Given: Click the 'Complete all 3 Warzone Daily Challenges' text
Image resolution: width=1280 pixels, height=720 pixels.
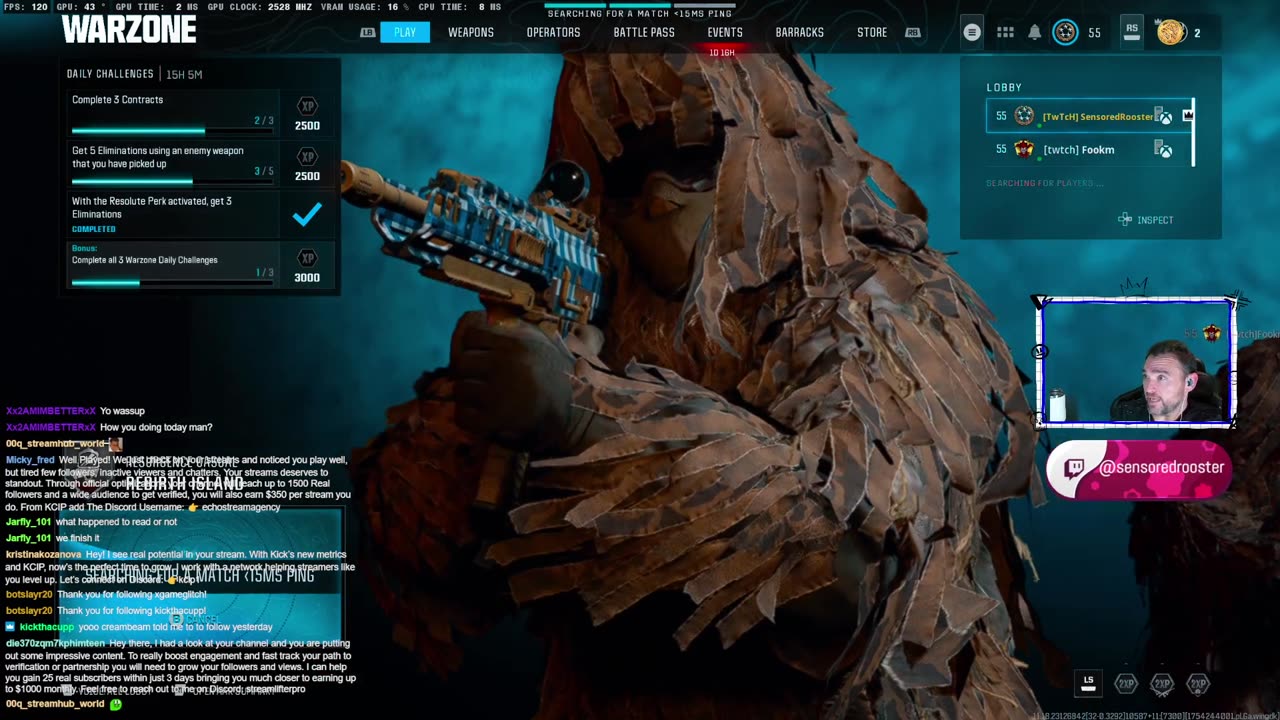Looking at the screenshot, I should [x=144, y=260].
